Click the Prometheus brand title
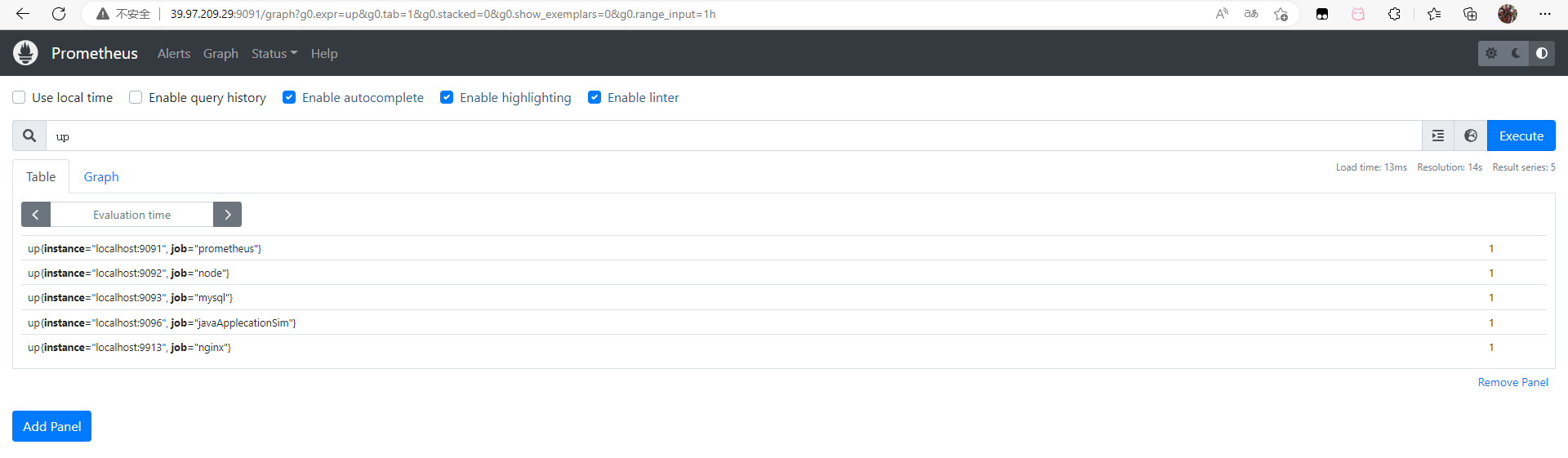1568x458 pixels. pos(95,53)
